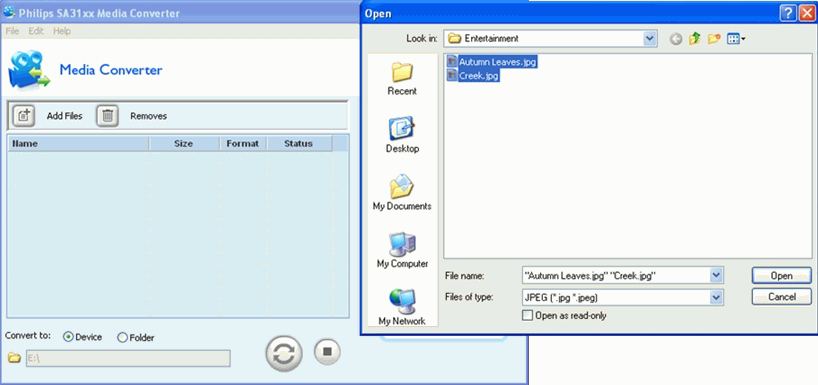Go up one folder level in the Open dialog

click(x=694, y=39)
